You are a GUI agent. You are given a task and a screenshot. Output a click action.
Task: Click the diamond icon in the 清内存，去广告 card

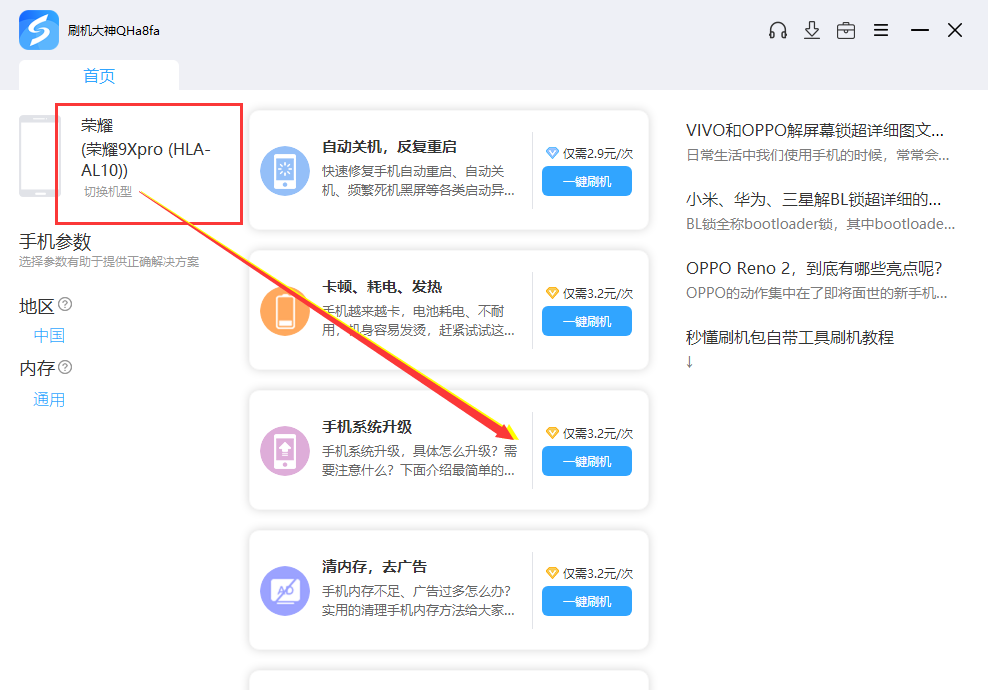pos(552,572)
